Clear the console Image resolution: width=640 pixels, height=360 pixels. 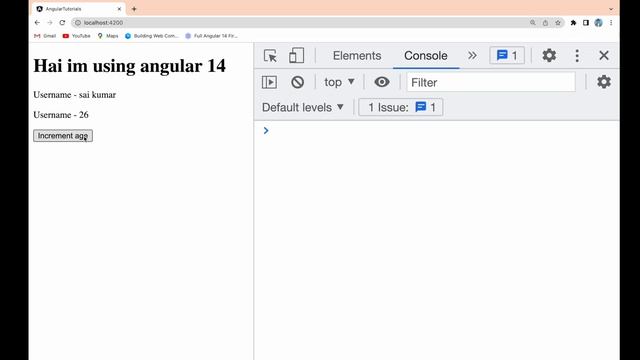[298, 82]
